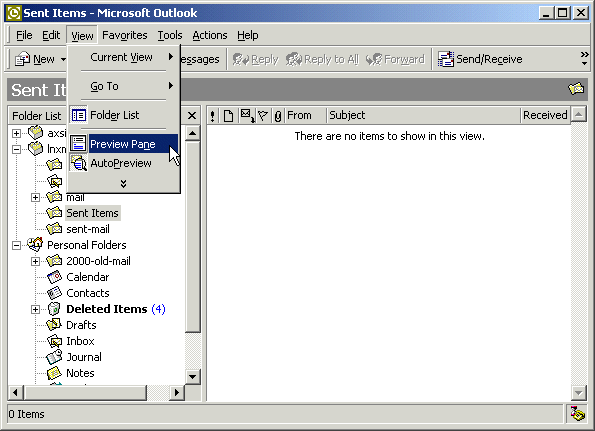Expand the 2000-old-mail folder tree node
595x431 pixels.
(x=35, y=261)
